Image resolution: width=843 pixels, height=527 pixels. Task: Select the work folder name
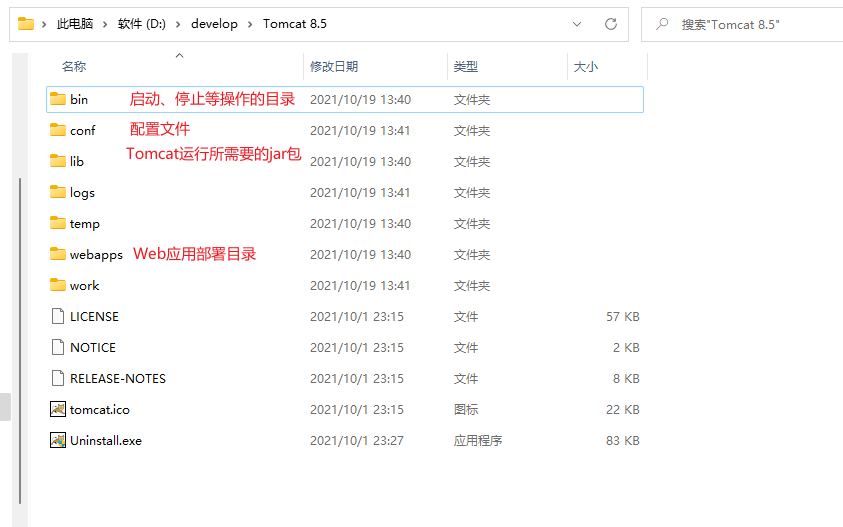click(x=84, y=286)
